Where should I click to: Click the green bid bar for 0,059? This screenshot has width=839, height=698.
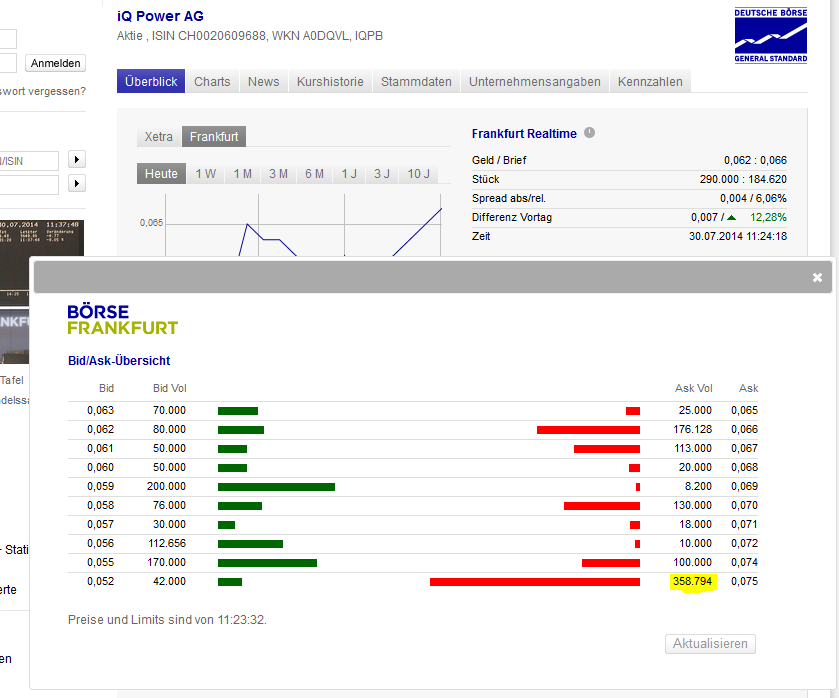[276, 487]
